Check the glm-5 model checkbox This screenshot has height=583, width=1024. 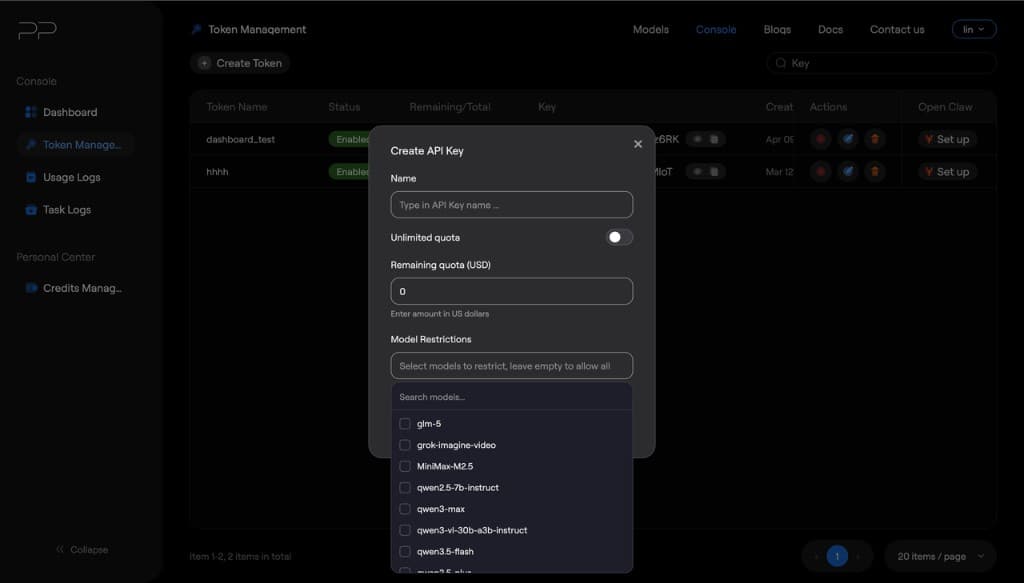(405, 424)
